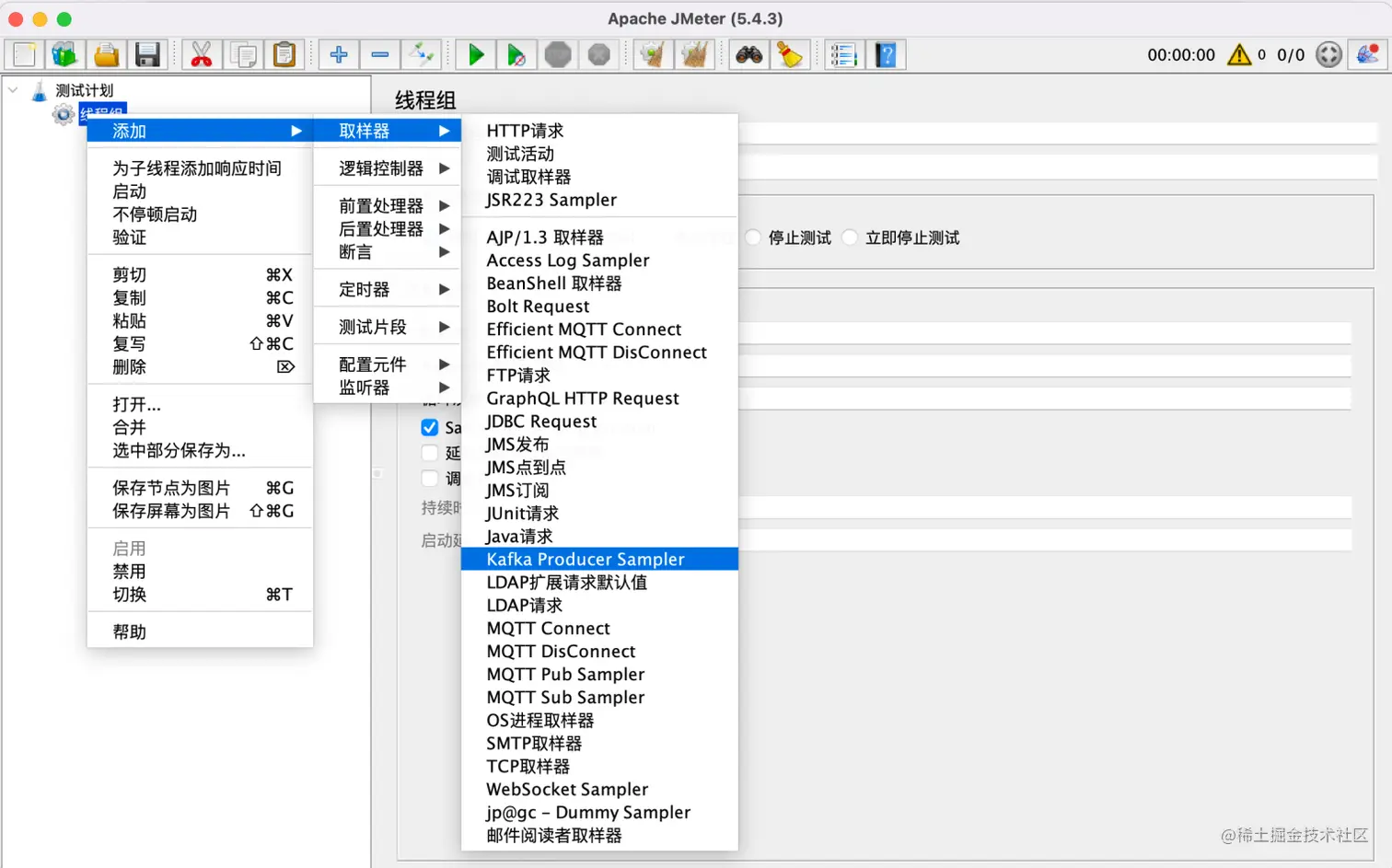Tick the checkbox beside '调'
This screenshot has height=868, width=1392.
tap(430, 479)
